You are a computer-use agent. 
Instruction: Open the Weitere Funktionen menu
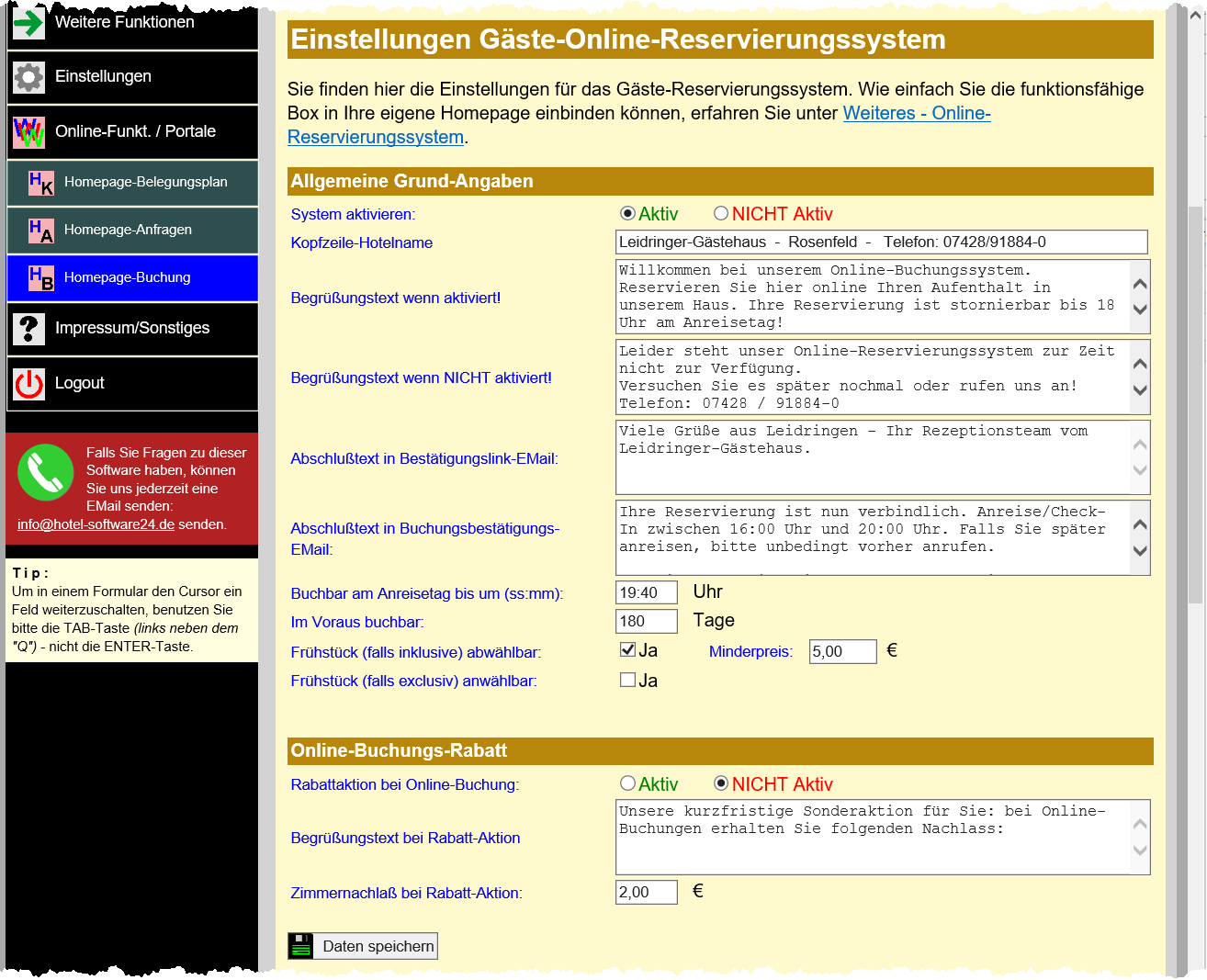pyautogui.click(x=132, y=23)
